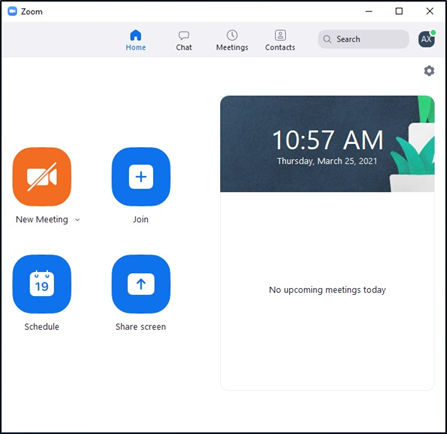
Task: Click the 10:57 AM clock banner
Action: [x=327, y=144]
